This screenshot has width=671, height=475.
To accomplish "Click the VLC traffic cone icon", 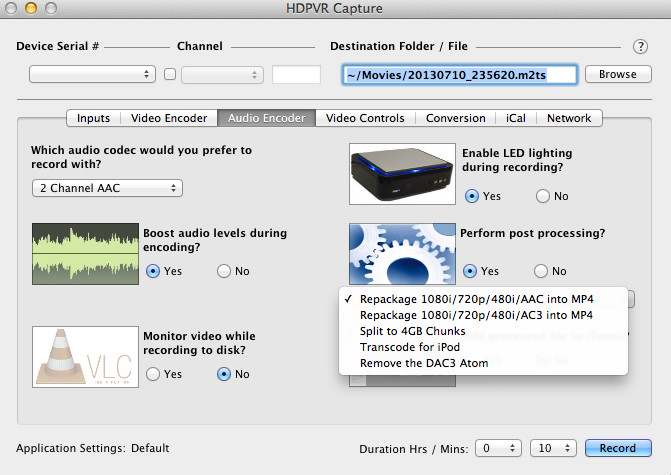I will 84,357.
